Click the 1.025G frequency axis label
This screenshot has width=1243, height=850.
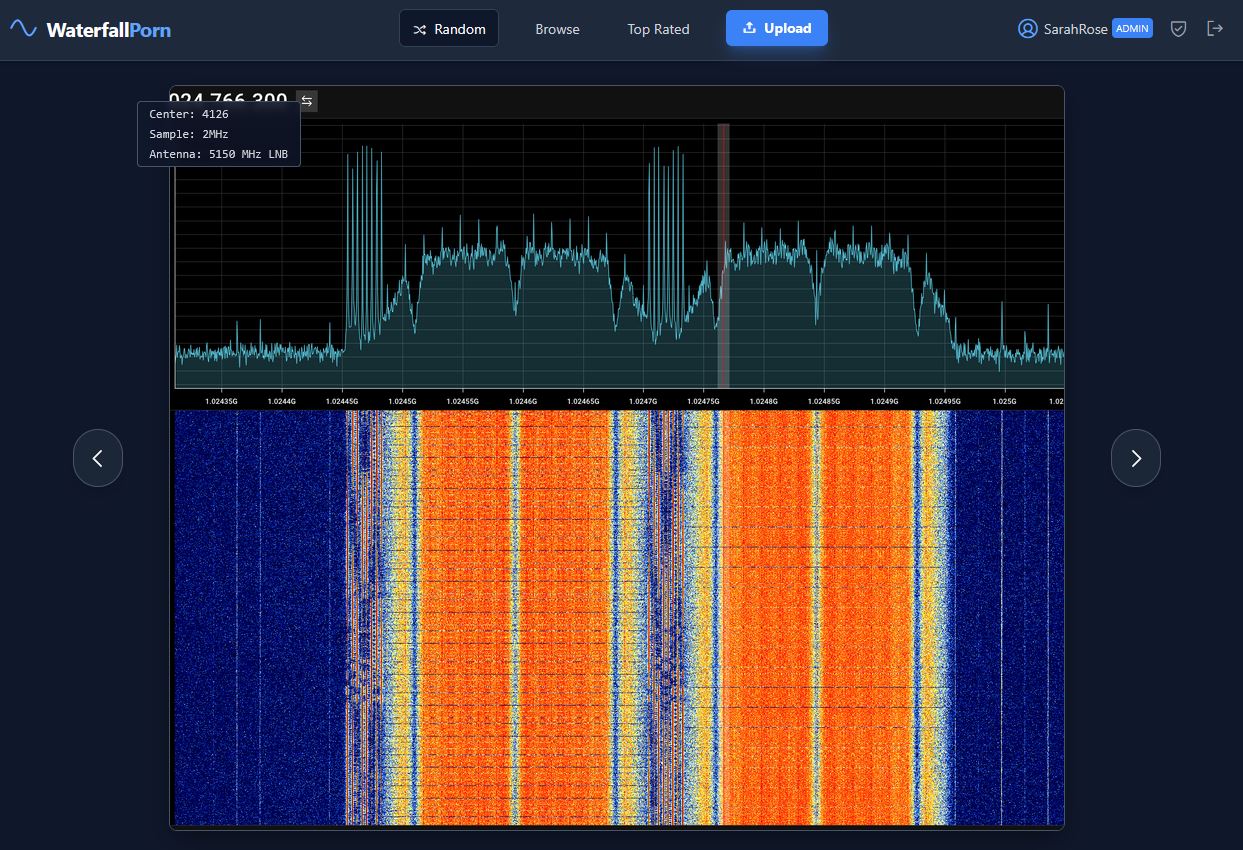coord(1004,401)
